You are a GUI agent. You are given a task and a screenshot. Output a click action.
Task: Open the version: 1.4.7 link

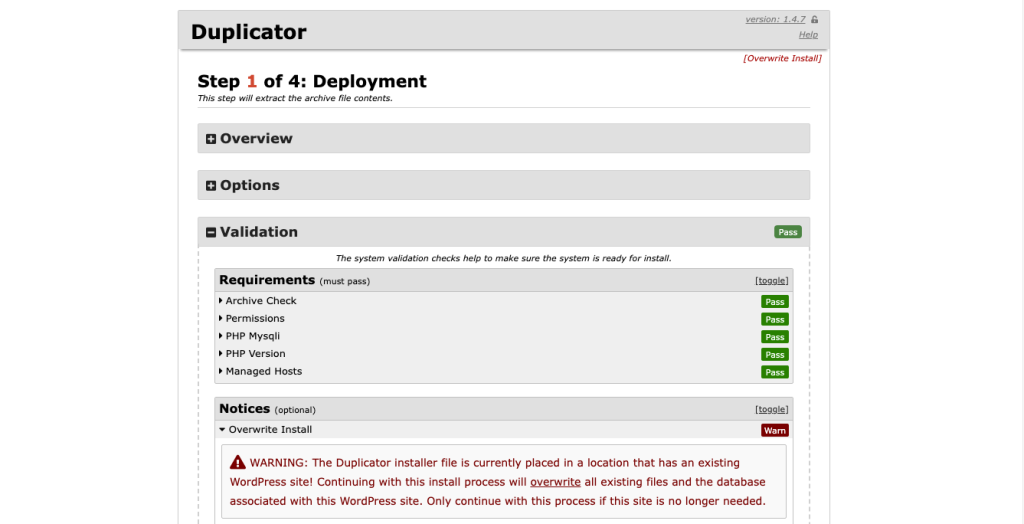(x=775, y=20)
